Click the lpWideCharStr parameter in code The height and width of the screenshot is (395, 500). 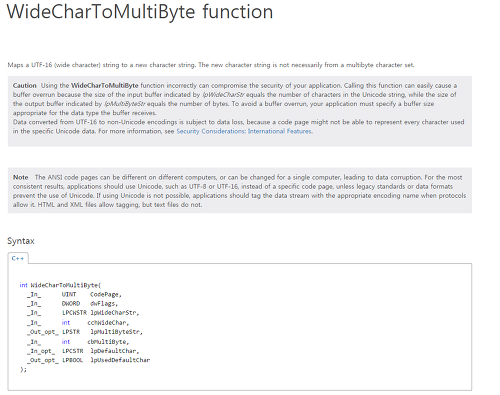[x=113, y=313]
